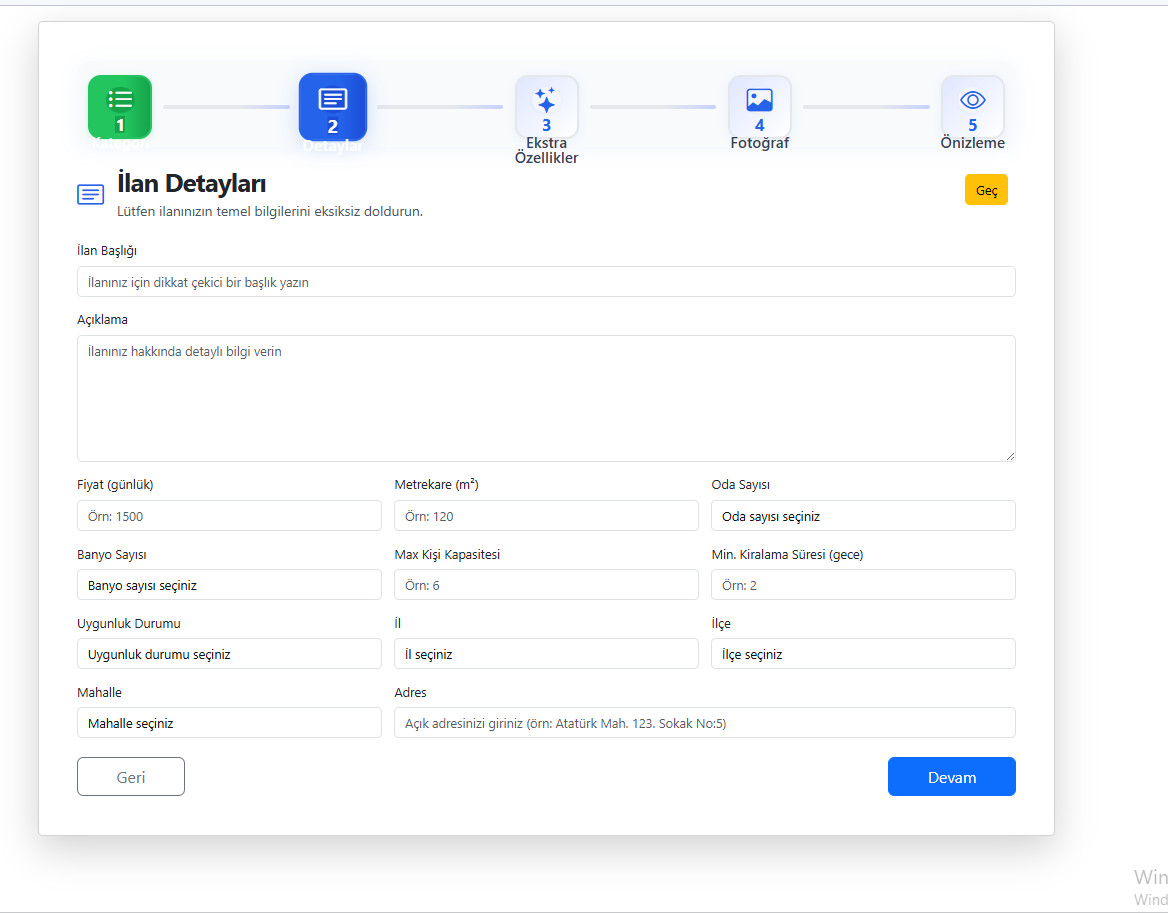Click the Adres input field

tap(705, 723)
